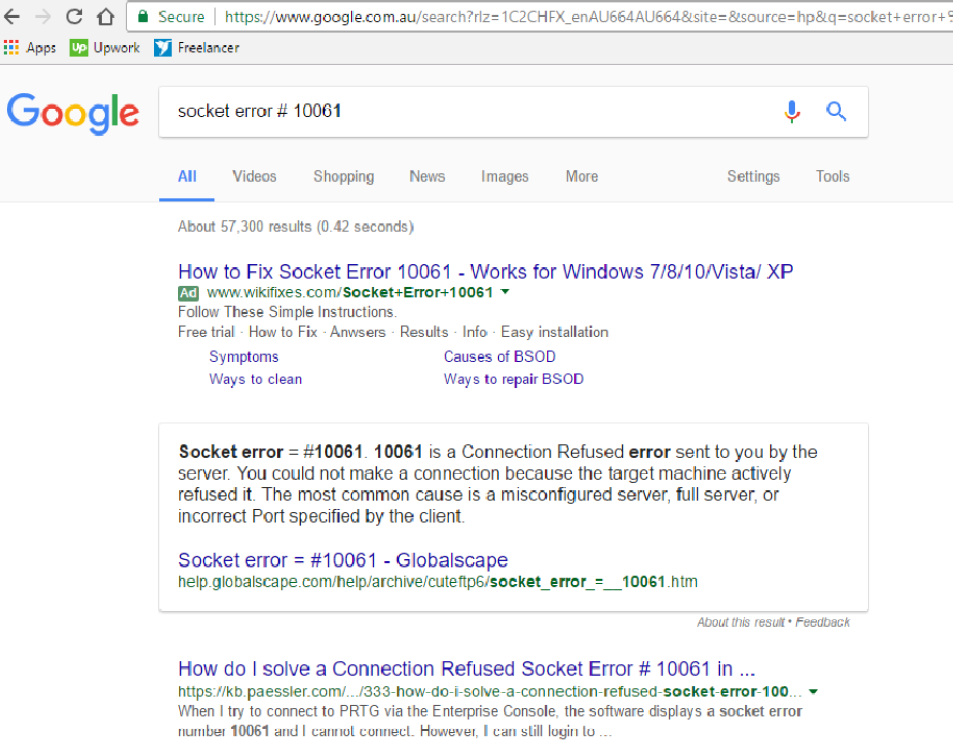Click the green Secure padlock icon
This screenshot has height=746, width=955.
coord(143,16)
